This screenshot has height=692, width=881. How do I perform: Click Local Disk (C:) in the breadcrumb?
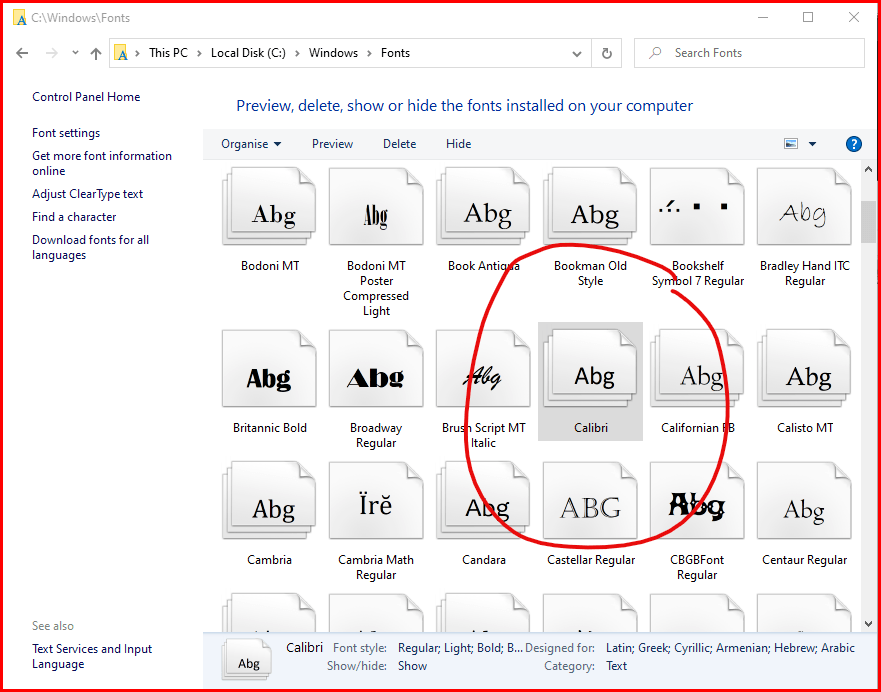248,53
